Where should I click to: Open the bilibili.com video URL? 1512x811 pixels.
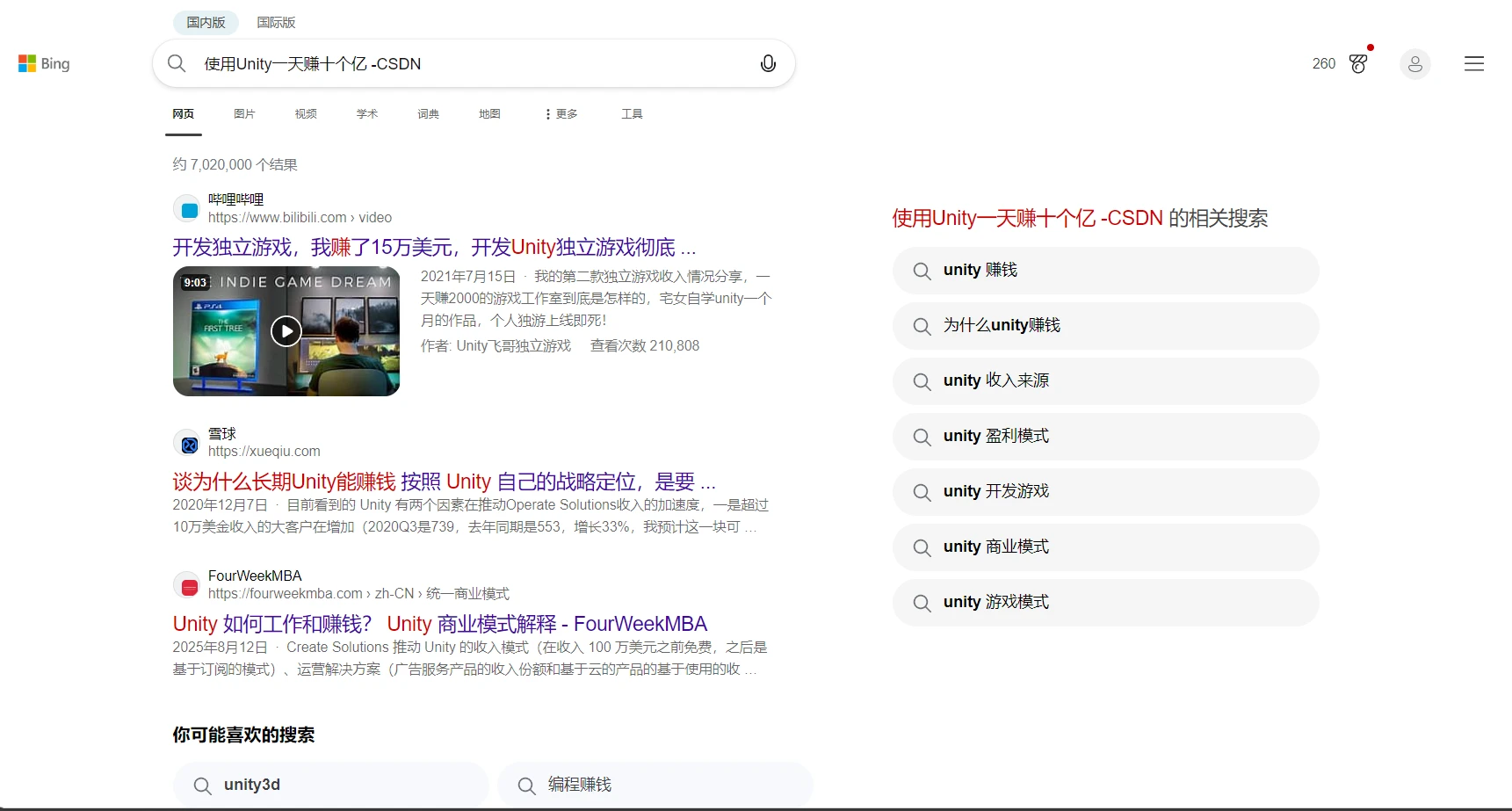click(x=300, y=218)
